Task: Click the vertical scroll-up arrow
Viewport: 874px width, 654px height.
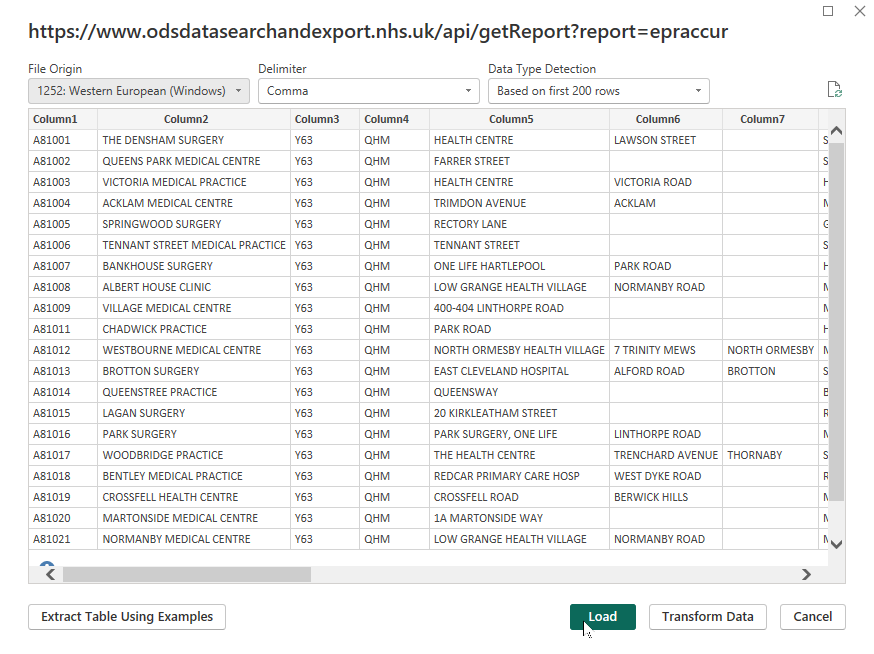Action: coord(835,129)
